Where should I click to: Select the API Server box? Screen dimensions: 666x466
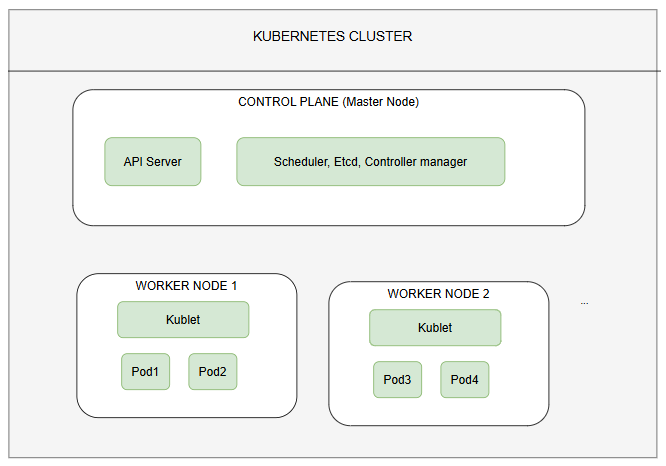[x=153, y=162]
